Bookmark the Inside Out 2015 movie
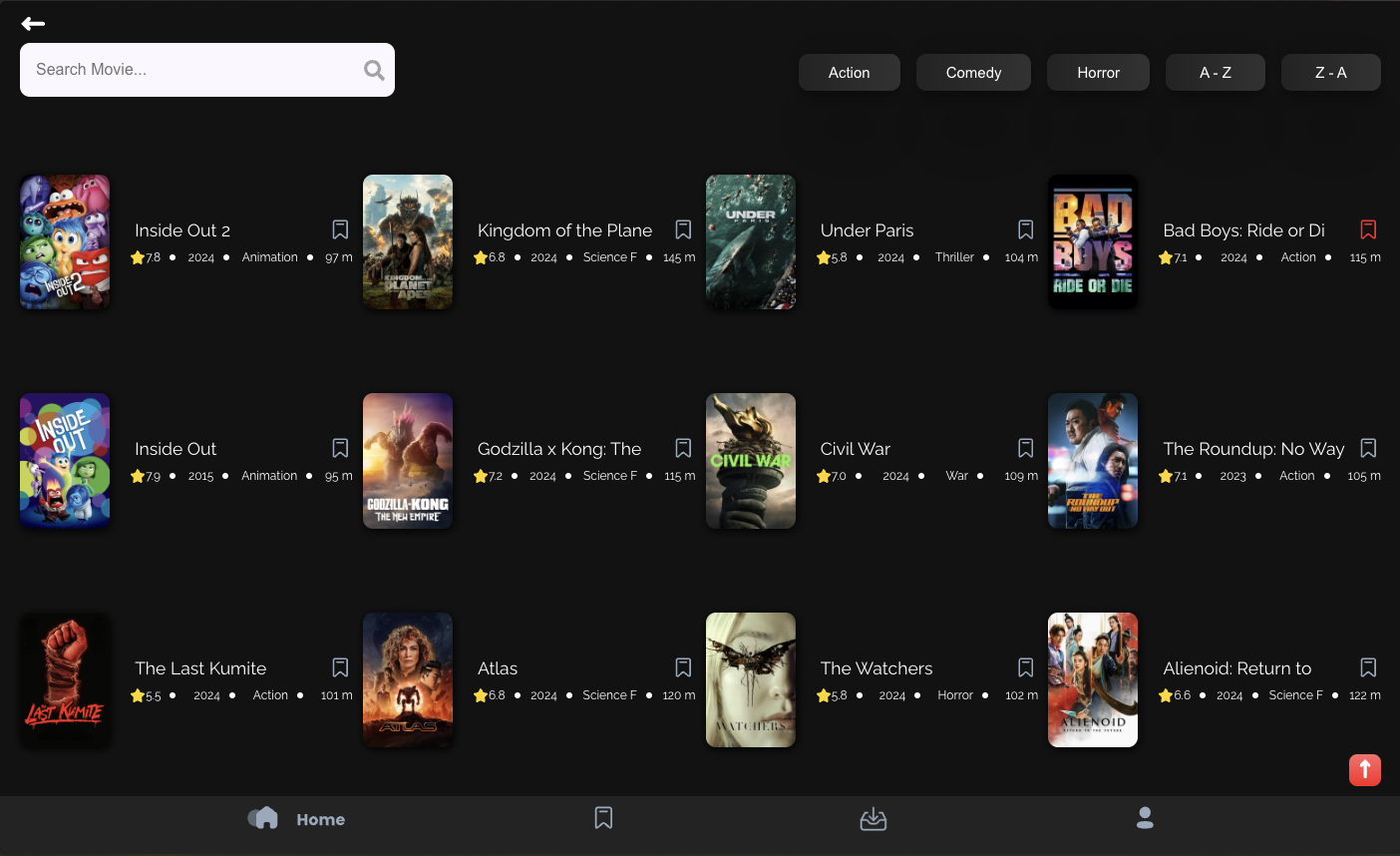 coord(340,448)
